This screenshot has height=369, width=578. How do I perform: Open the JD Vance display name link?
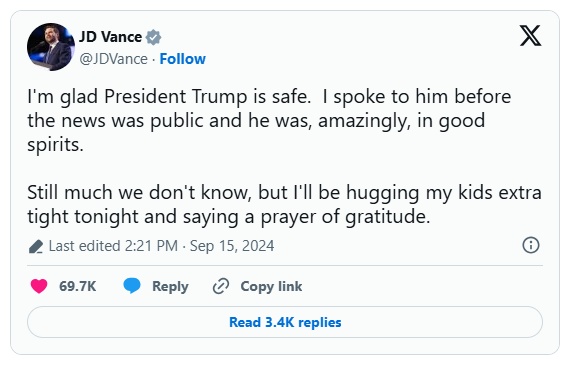click(110, 37)
